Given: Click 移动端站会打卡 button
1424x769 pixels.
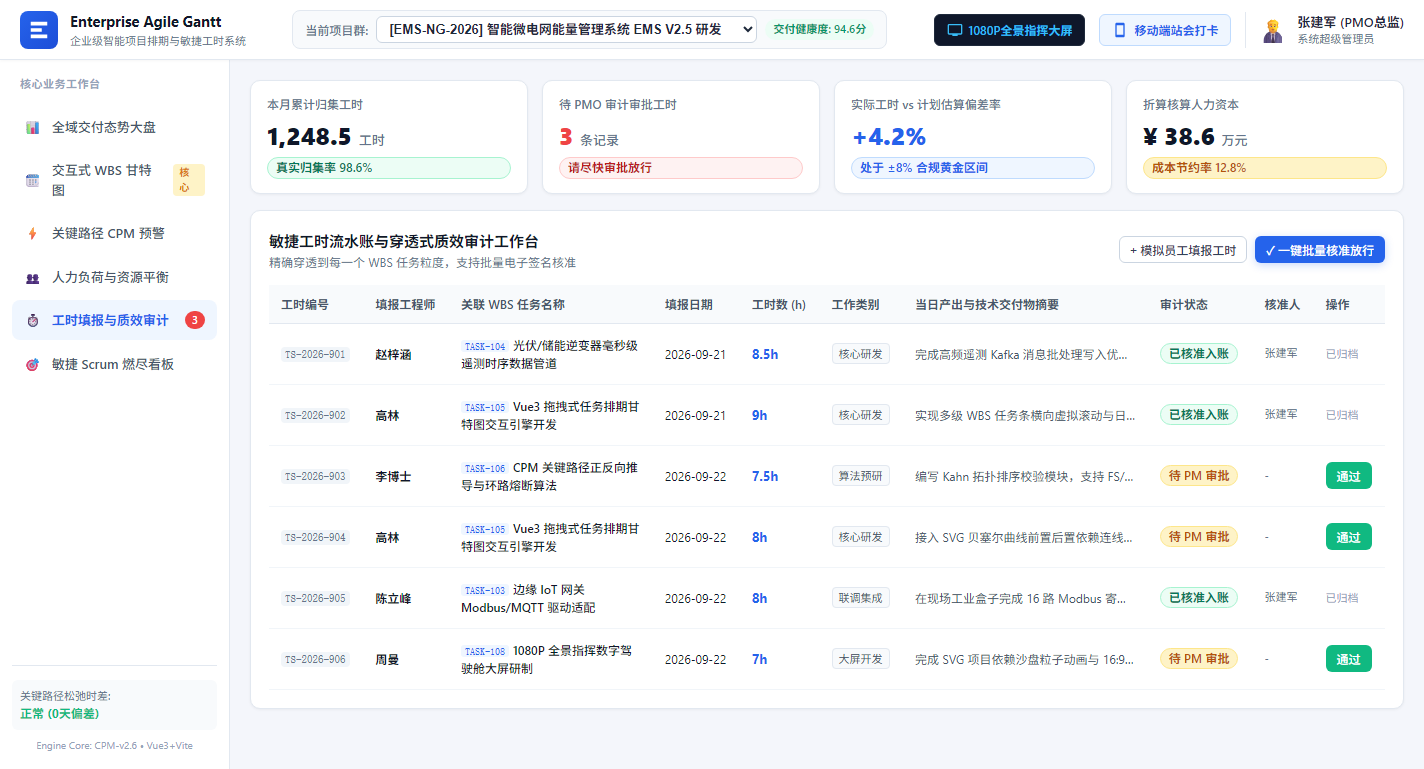Looking at the screenshot, I should 1165,30.
